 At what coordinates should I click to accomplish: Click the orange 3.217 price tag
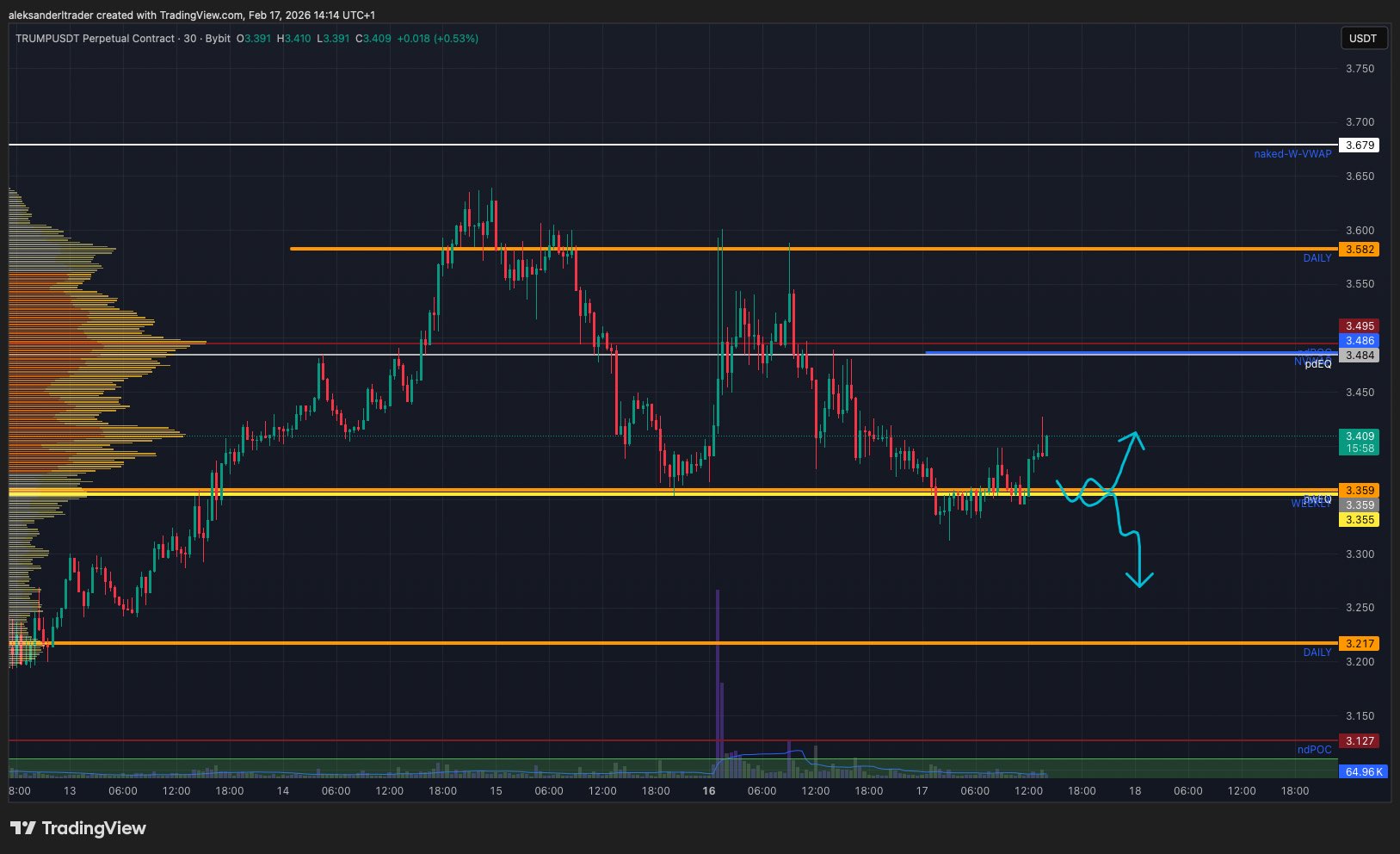pyautogui.click(x=1359, y=644)
